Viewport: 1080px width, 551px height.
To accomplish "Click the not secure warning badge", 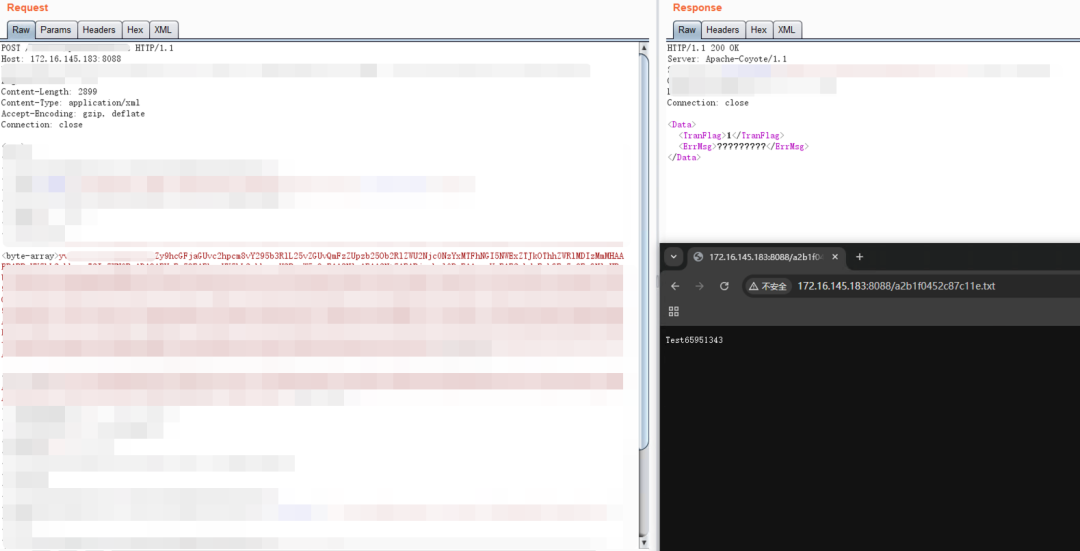I will [x=768, y=286].
